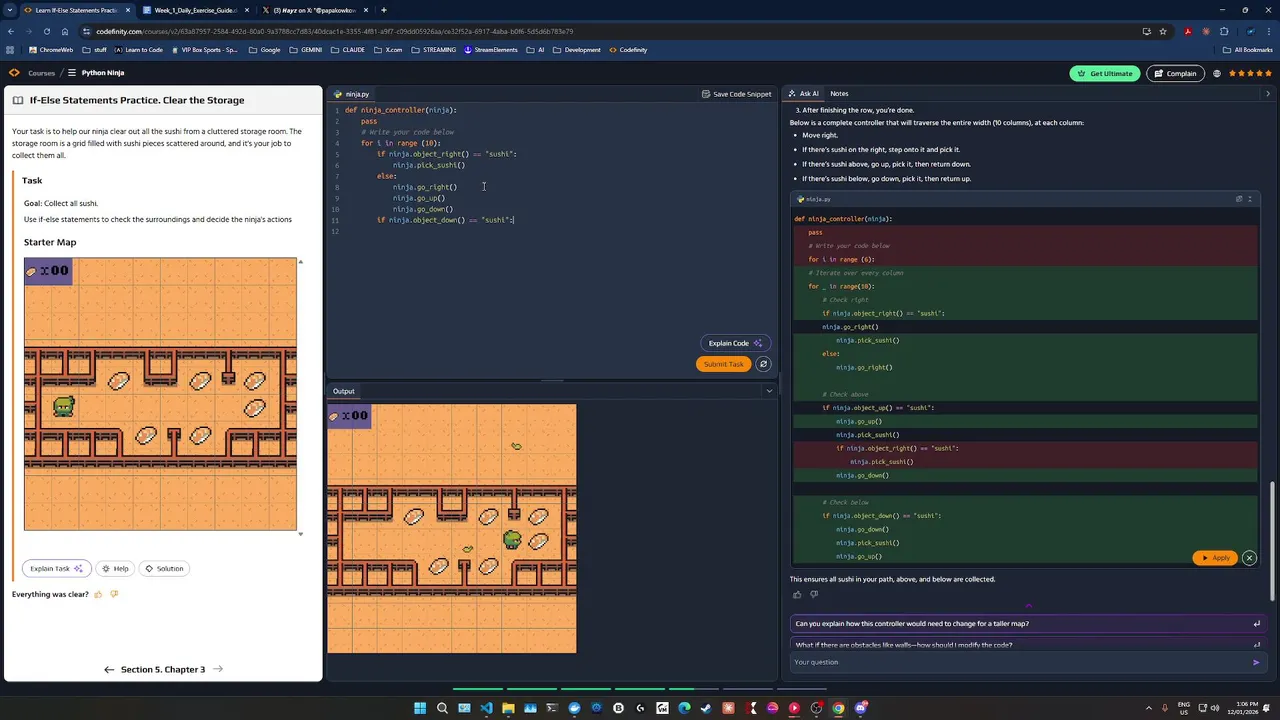
Task: Open the course menu hamburger icon
Action: [72, 73]
